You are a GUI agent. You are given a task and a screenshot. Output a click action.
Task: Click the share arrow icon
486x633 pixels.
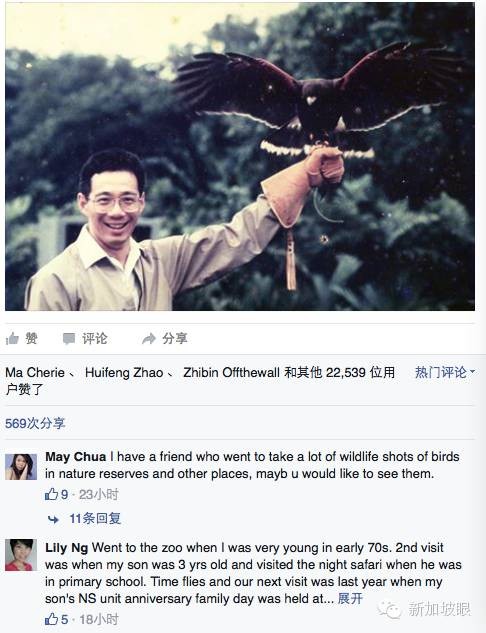click(x=149, y=339)
